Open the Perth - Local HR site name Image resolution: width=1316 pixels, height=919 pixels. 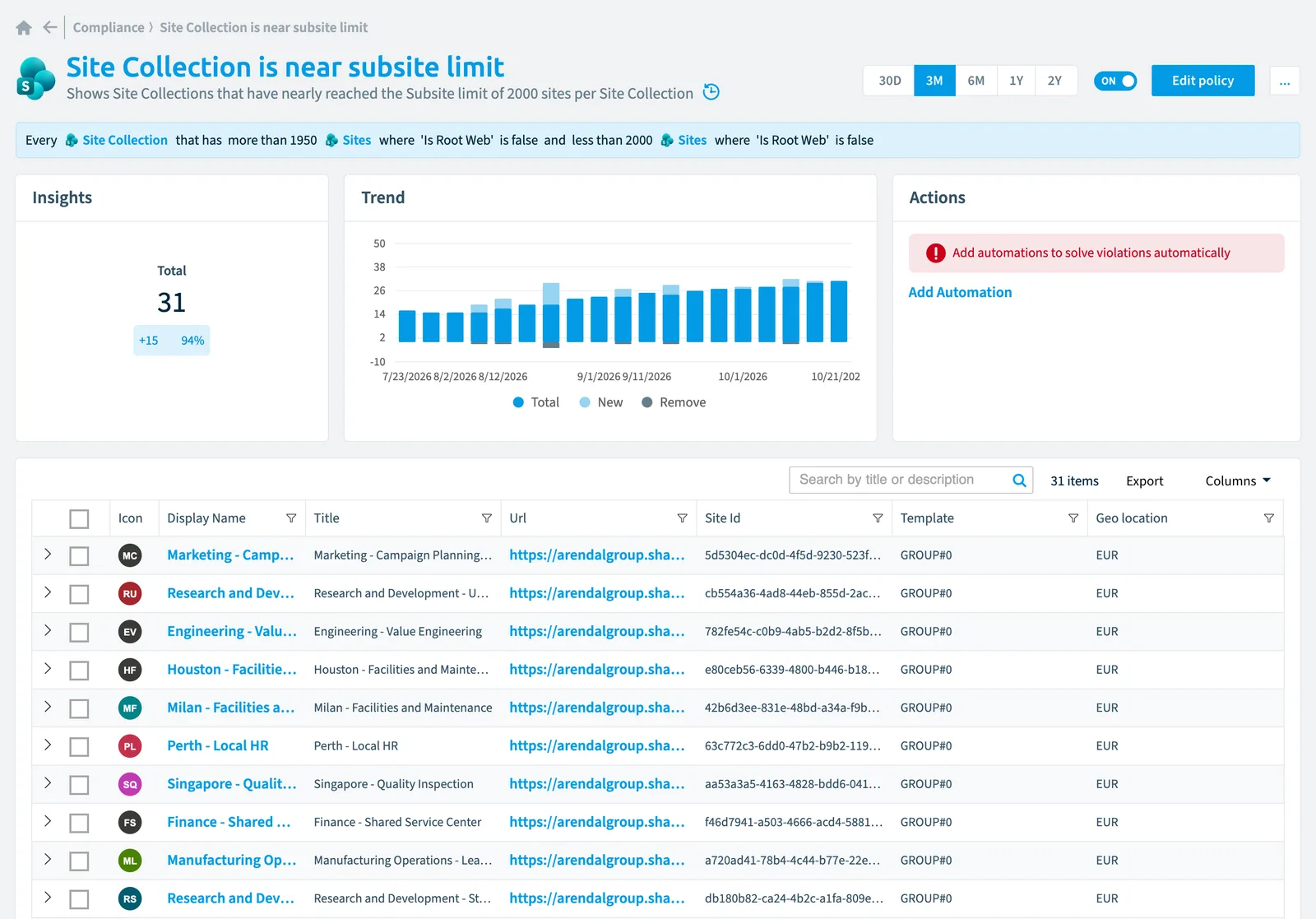coord(218,745)
